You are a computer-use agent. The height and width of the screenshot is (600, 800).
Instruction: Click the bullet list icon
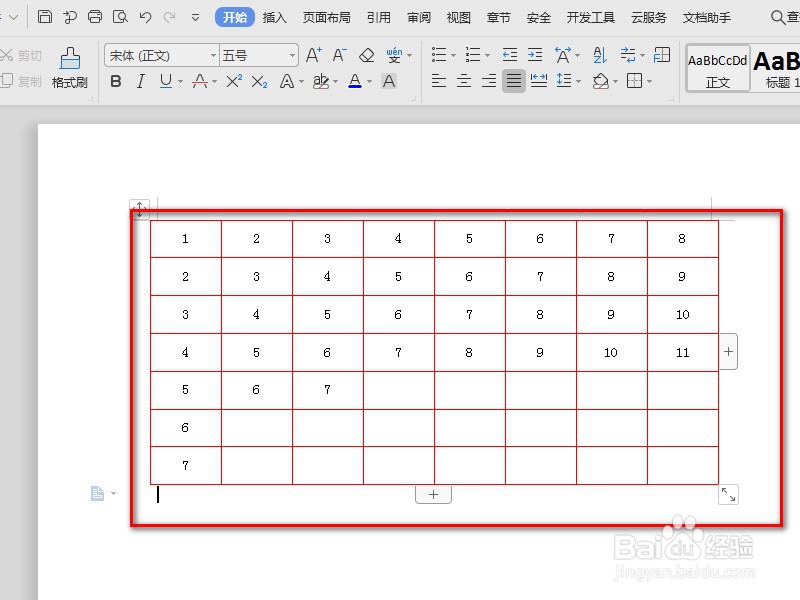[439, 55]
